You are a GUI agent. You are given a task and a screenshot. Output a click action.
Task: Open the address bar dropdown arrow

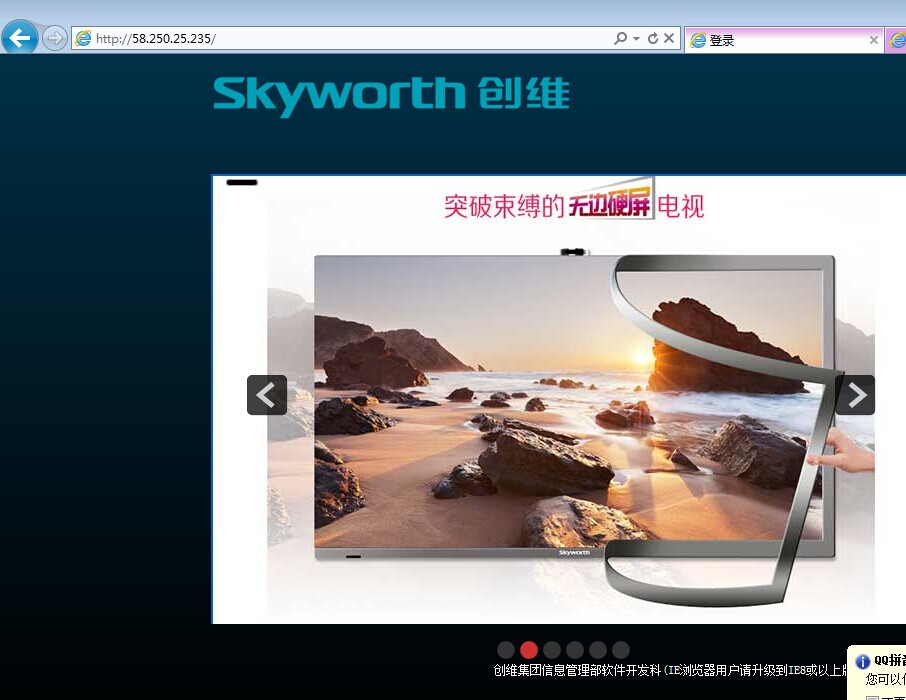pyautogui.click(x=636, y=39)
